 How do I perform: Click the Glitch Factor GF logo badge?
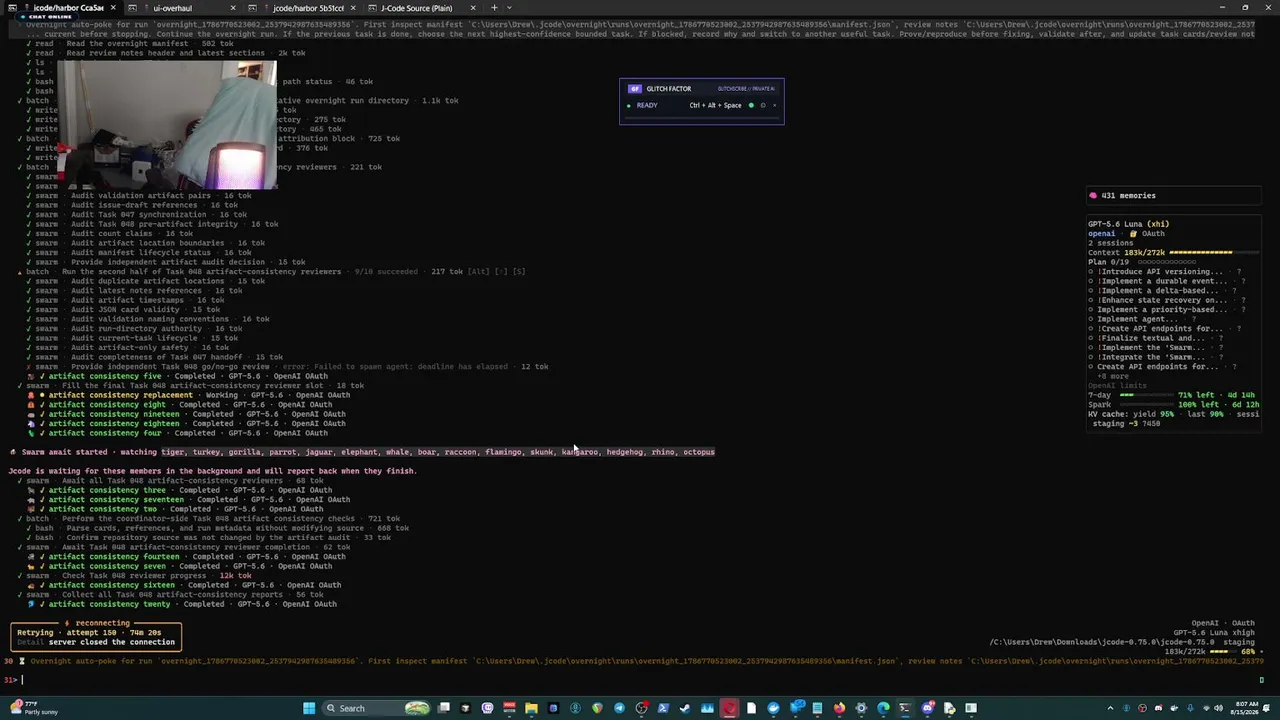pyautogui.click(x=634, y=89)
